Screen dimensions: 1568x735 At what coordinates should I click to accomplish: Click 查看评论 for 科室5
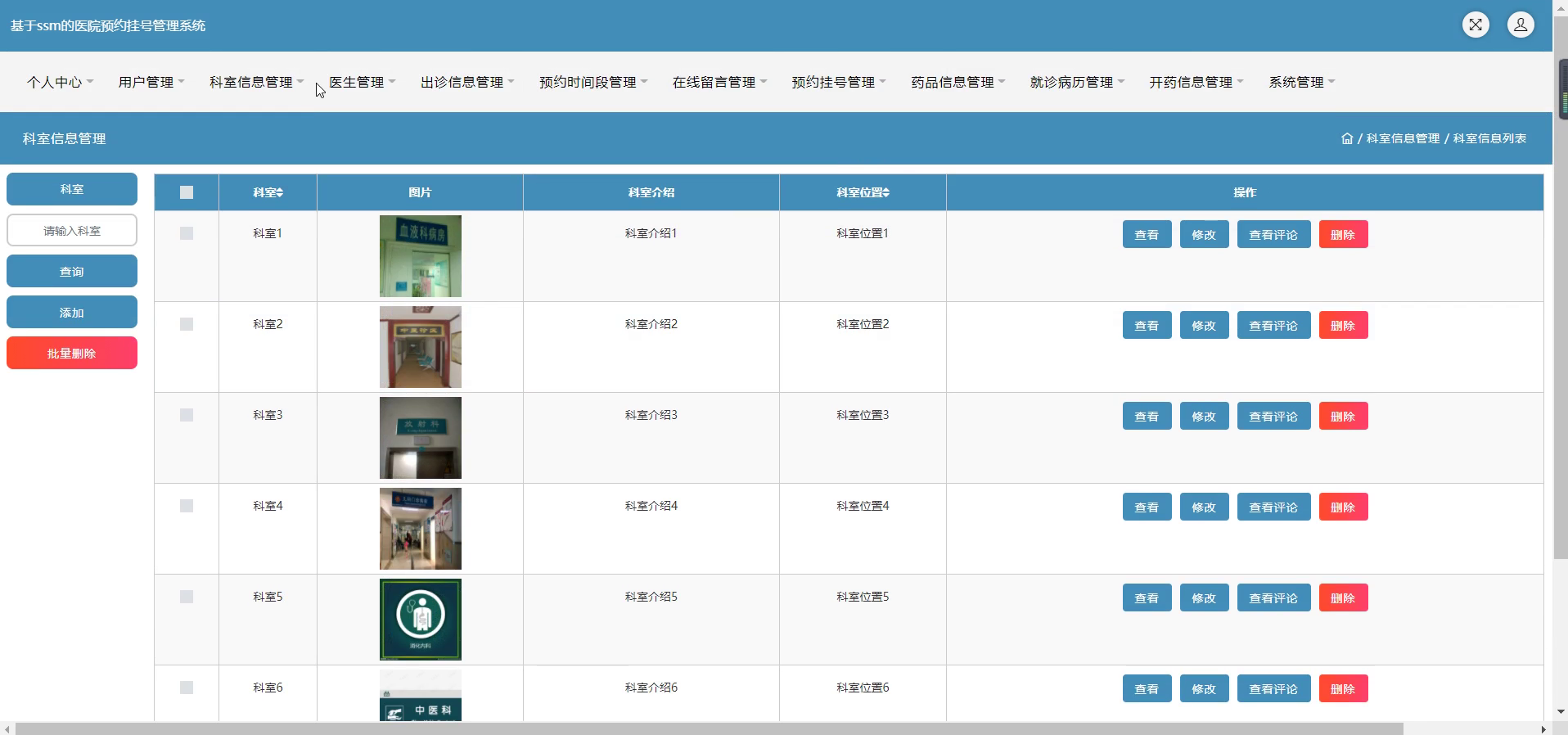pyautogui.click(x=1273, y=597)
